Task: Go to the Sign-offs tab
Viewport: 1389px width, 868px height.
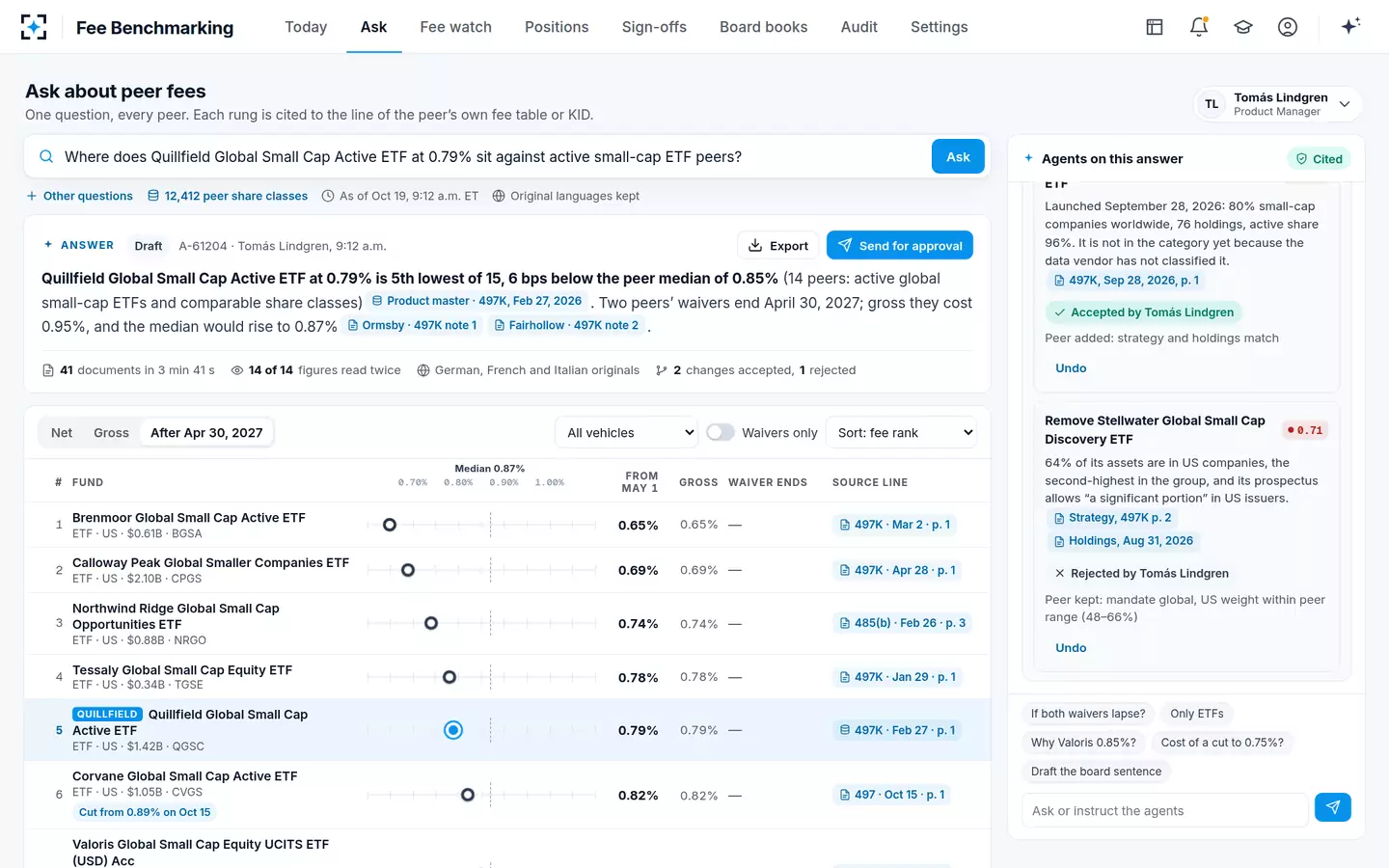Action: pyautogui.click(x=654, y=27)
